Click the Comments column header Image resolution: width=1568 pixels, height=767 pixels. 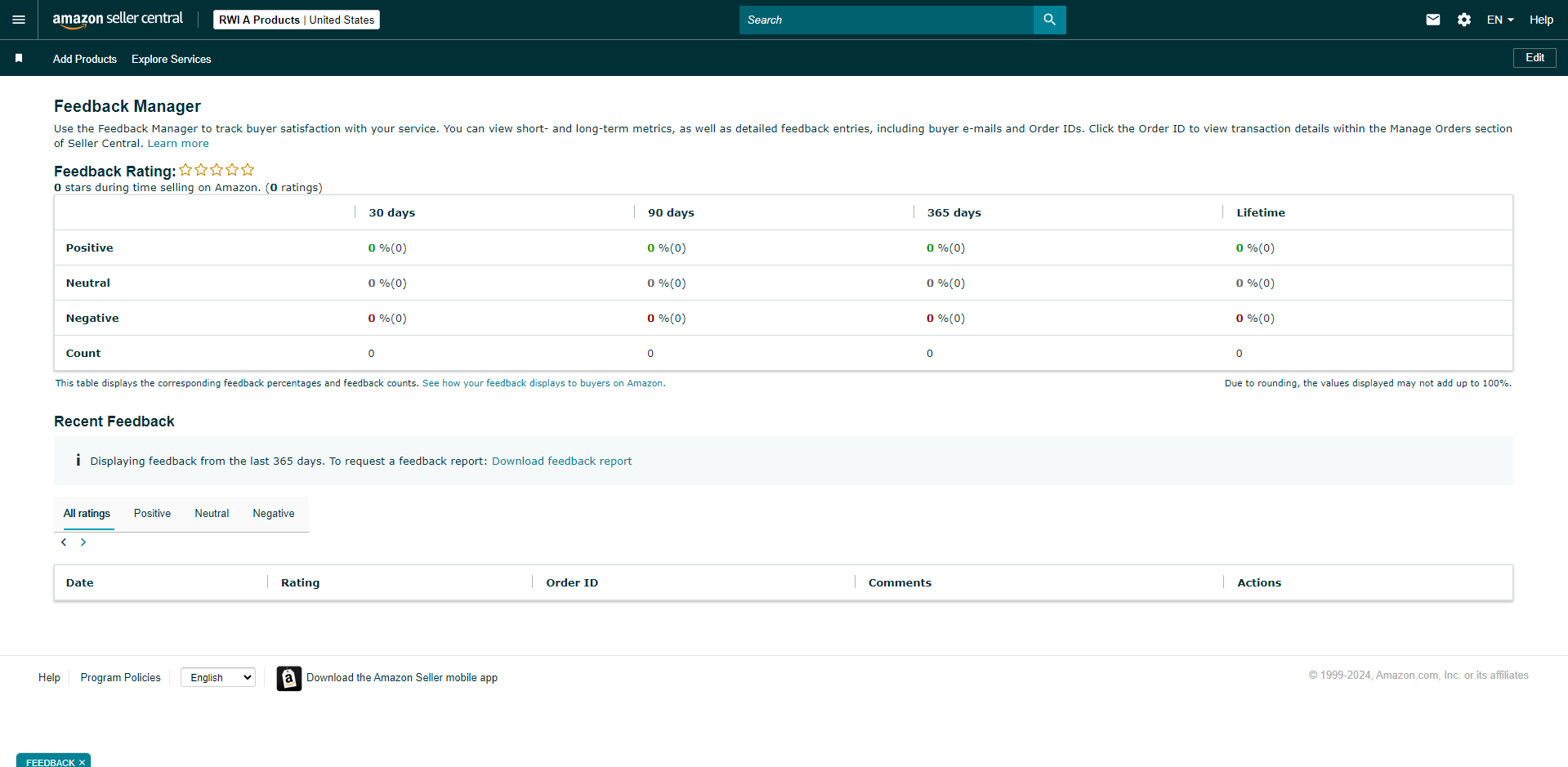(x=900, y=582)
